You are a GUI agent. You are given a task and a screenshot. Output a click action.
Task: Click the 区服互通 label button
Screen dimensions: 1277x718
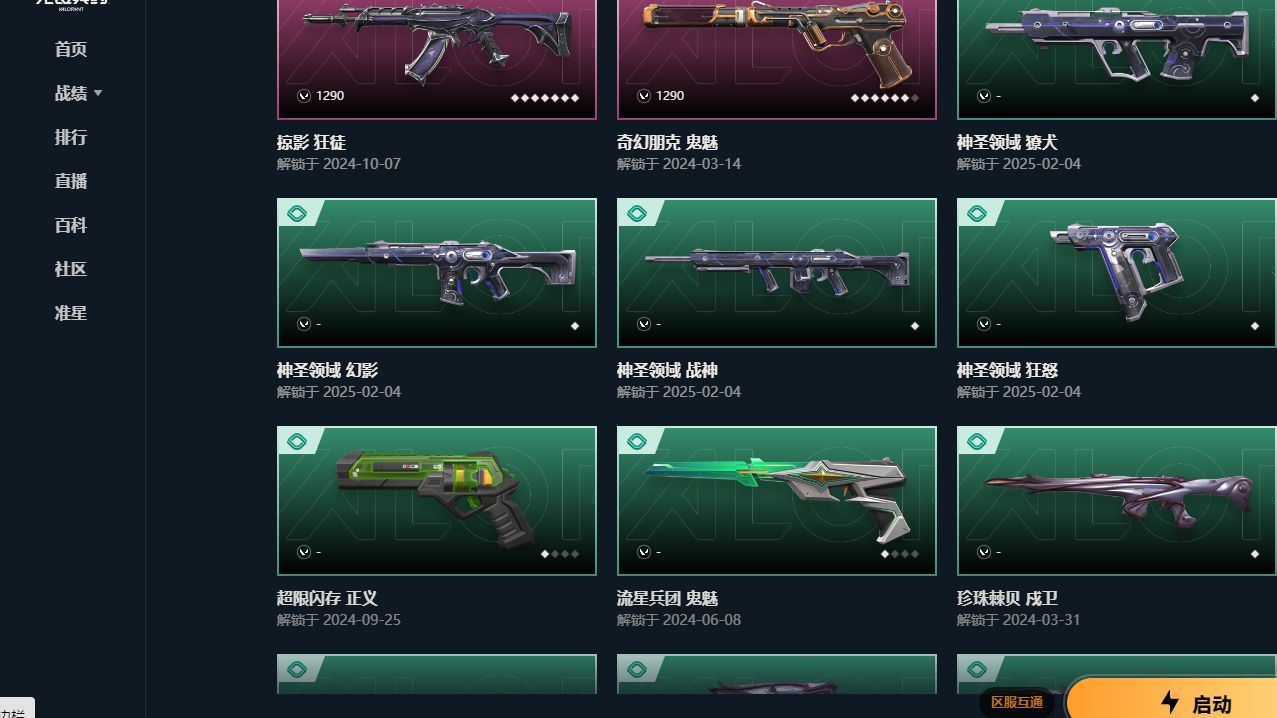coord(1017,702)
